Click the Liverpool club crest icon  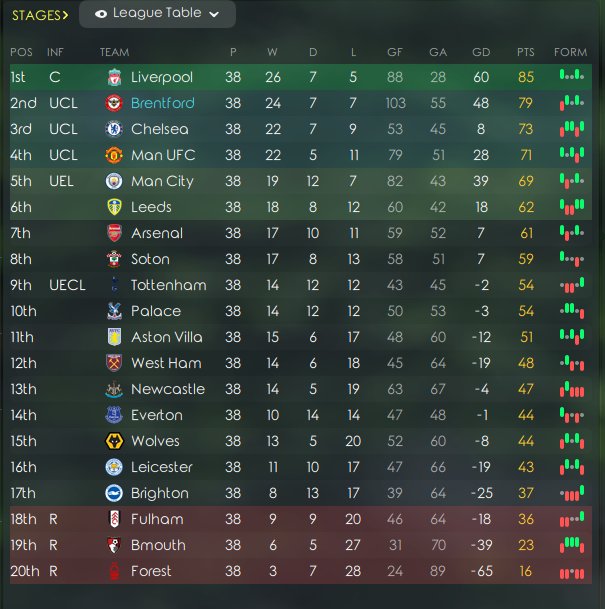pos(114,77)
